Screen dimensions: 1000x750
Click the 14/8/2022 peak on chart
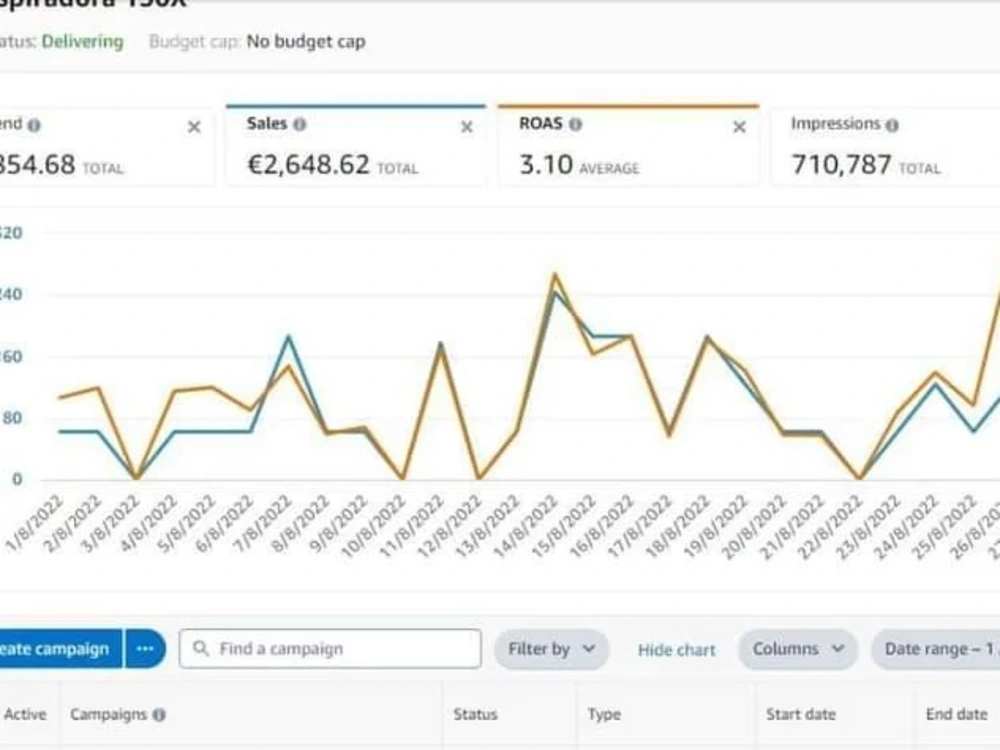555,276
